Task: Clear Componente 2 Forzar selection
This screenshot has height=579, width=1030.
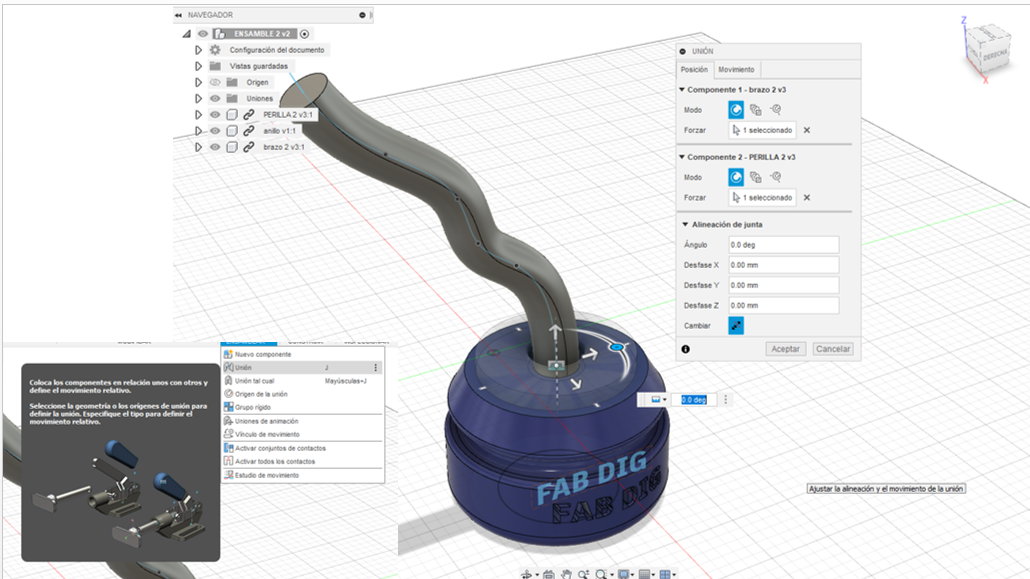Action: pos(807,197)
